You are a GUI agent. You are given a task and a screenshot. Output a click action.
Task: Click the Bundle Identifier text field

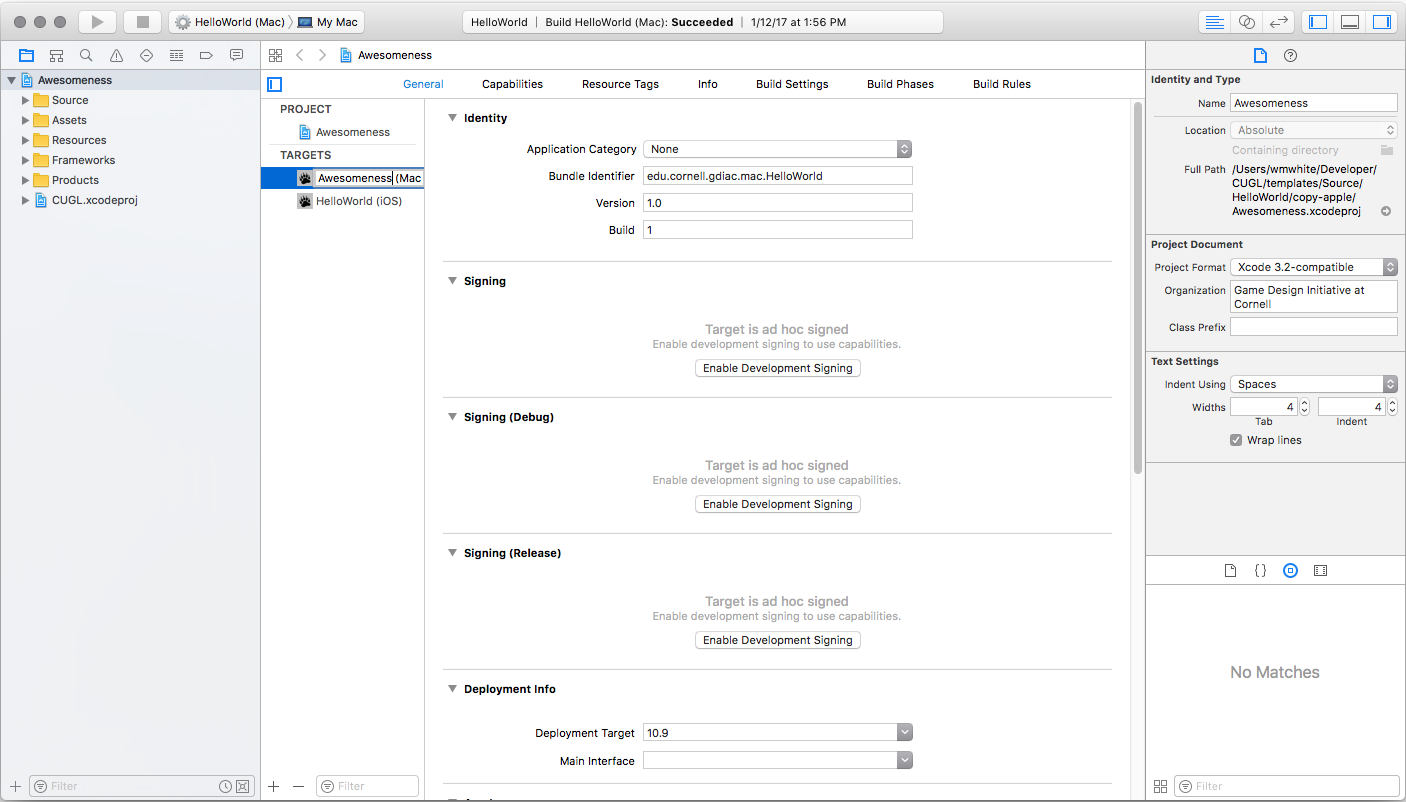tap(778, 176)
